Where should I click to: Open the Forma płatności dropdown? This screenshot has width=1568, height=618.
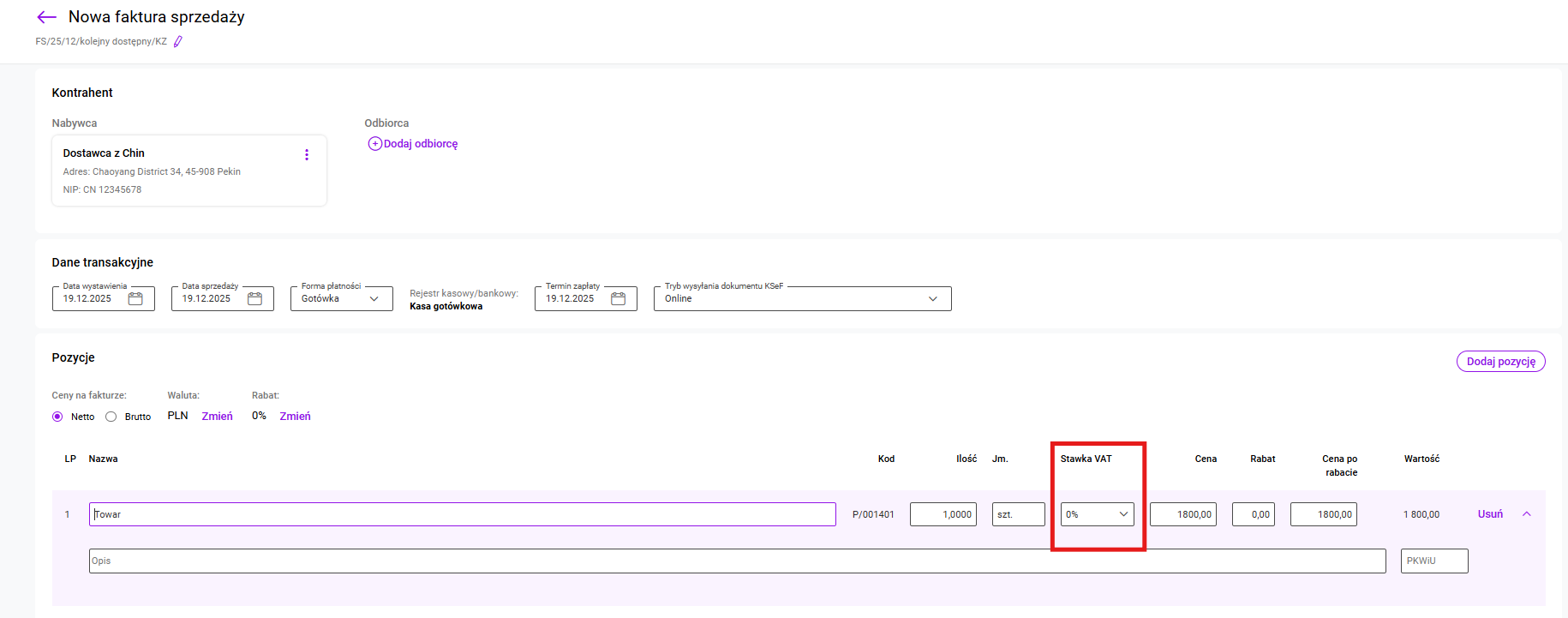[x=341, y=299]
